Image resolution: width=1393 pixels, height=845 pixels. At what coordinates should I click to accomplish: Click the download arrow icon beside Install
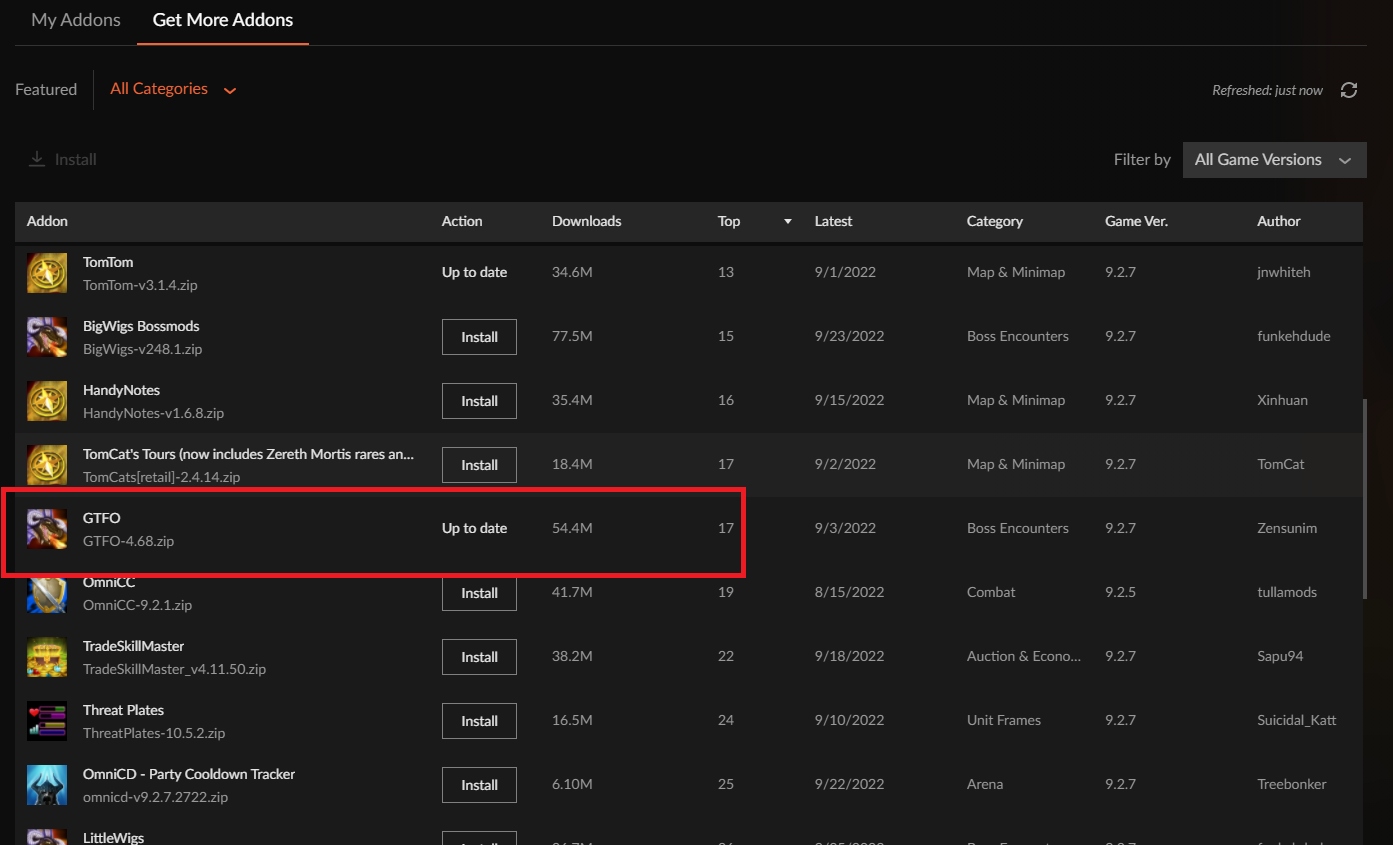point(37,159)
